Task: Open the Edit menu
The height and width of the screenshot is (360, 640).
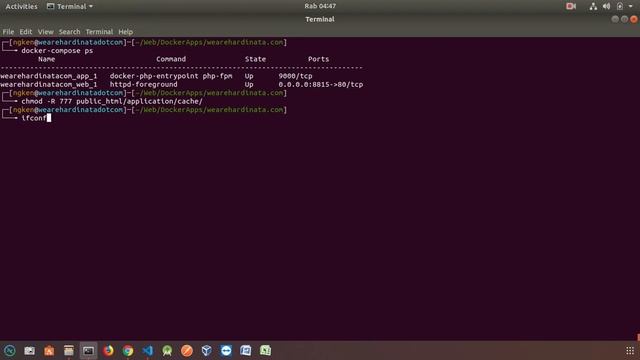Action: pyautogui.click(x=26, y=32)
